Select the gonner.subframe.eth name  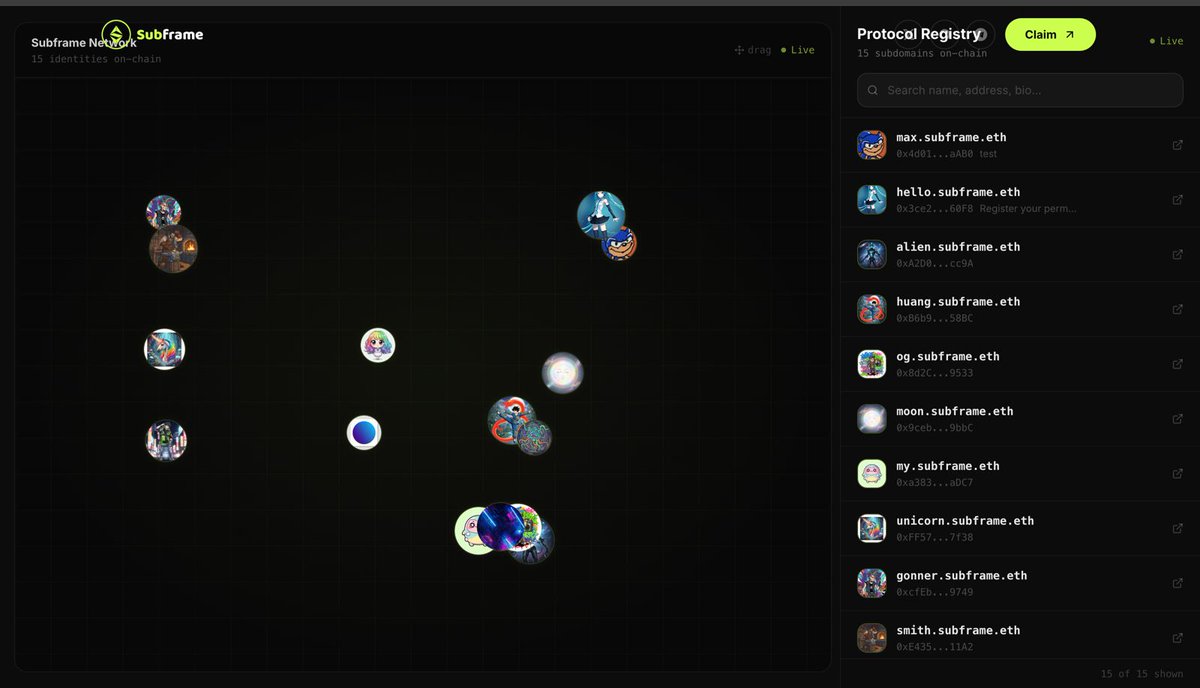click(962, 576)
